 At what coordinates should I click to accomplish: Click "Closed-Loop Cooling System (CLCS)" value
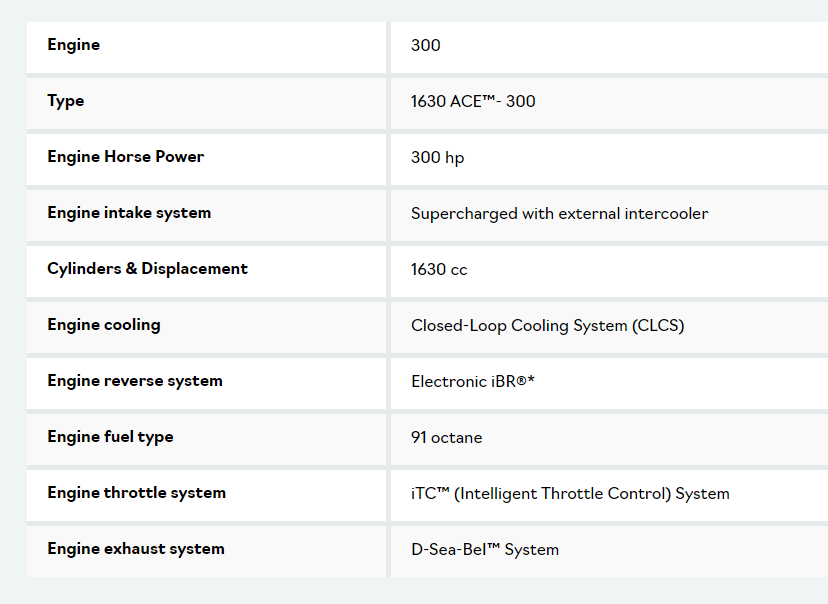click(547, 326)
